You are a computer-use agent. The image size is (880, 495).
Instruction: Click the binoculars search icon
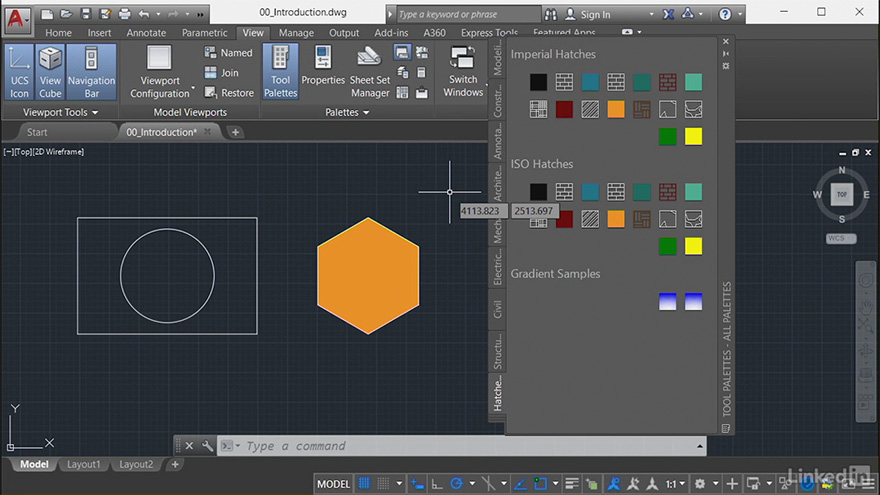click(x=551, y=14)
